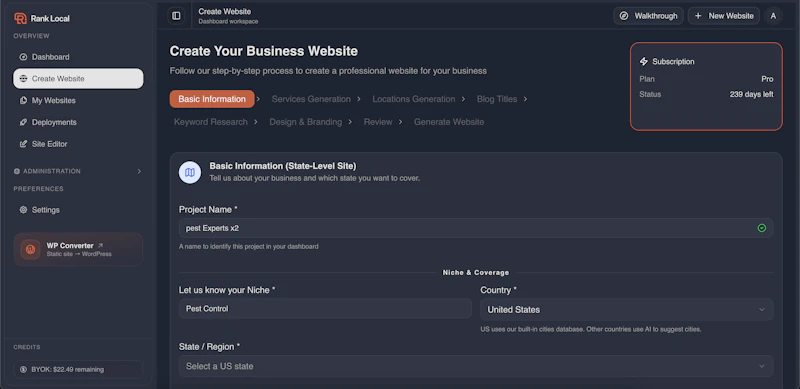Open the State / Region dropdown

[476, 366]
